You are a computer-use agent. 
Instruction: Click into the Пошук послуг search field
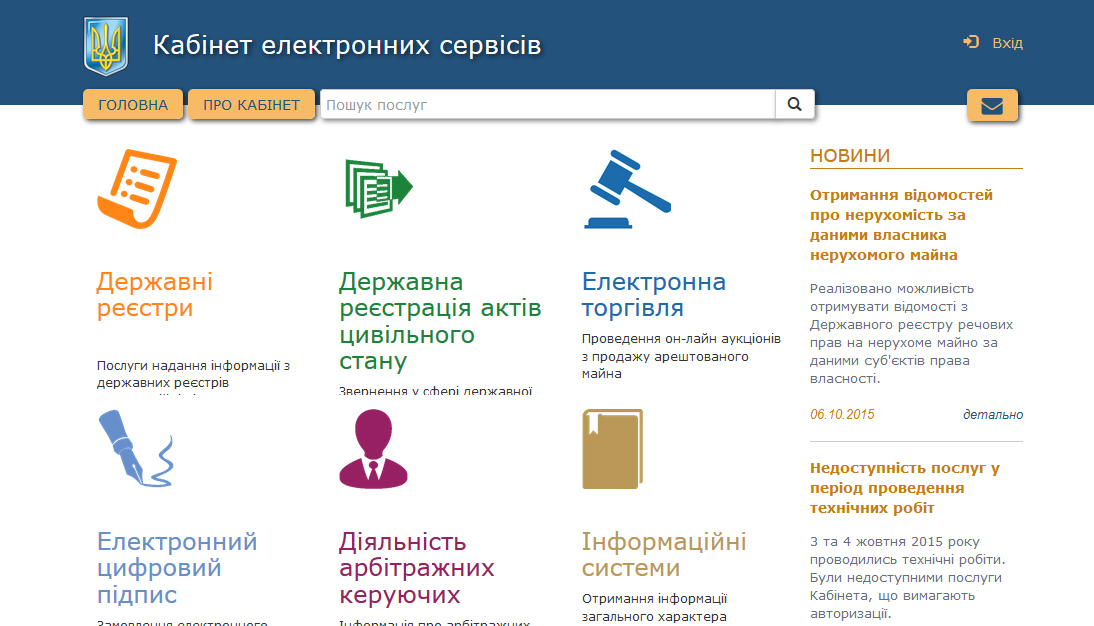(547, 104)
